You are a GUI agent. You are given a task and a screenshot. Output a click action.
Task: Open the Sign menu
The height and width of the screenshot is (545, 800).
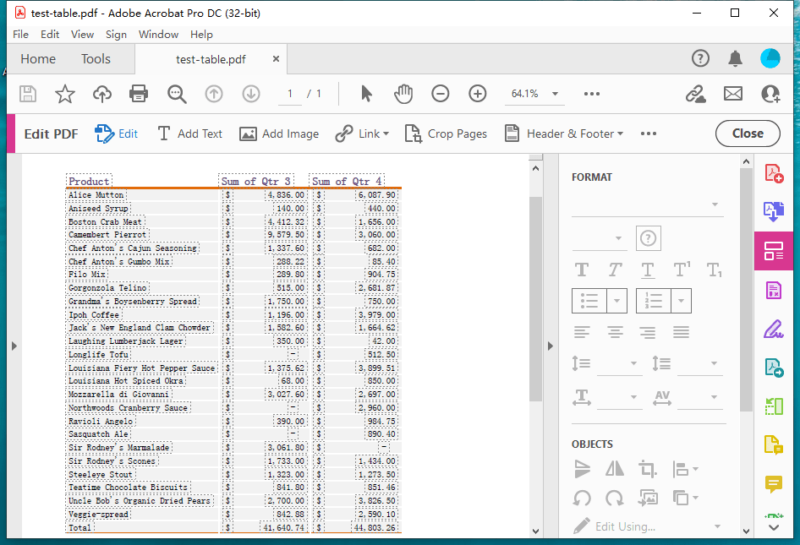(116, 34)
